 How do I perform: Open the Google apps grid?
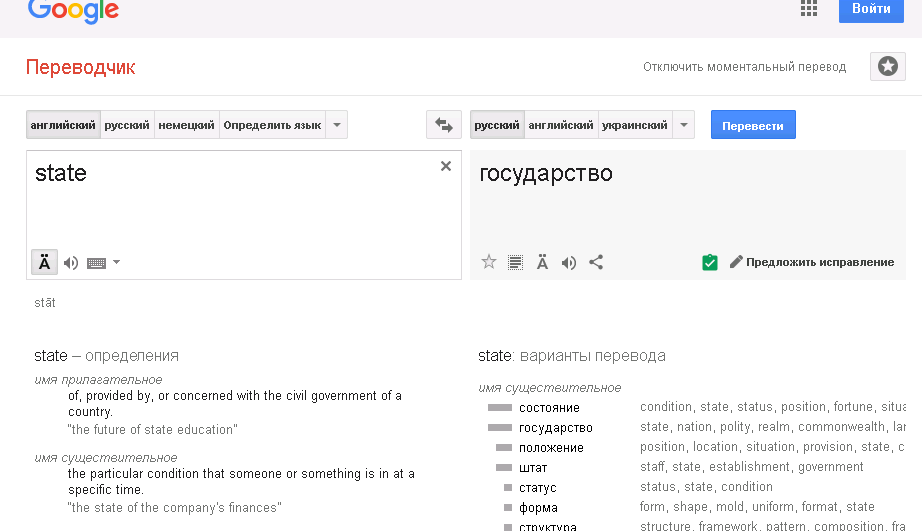809,8
